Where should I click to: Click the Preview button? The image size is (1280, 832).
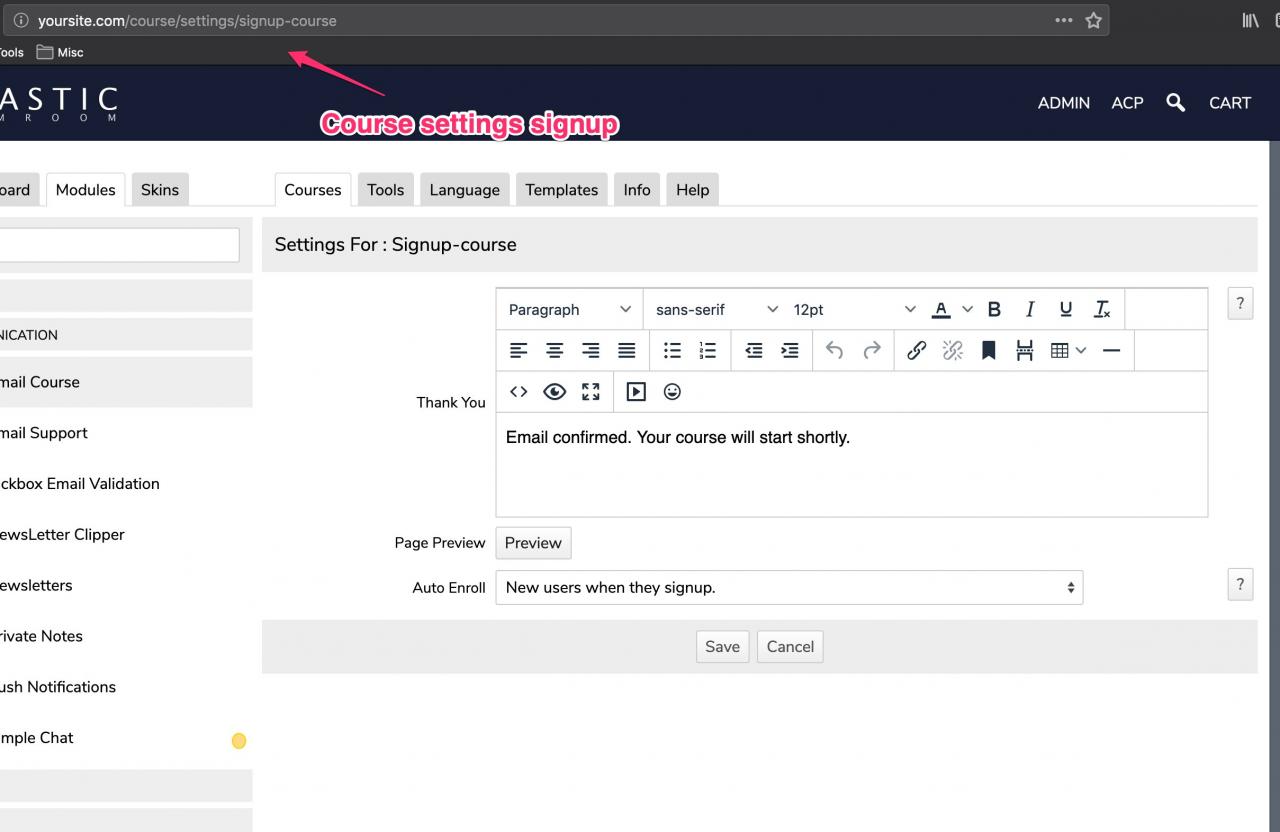point(533,542)
